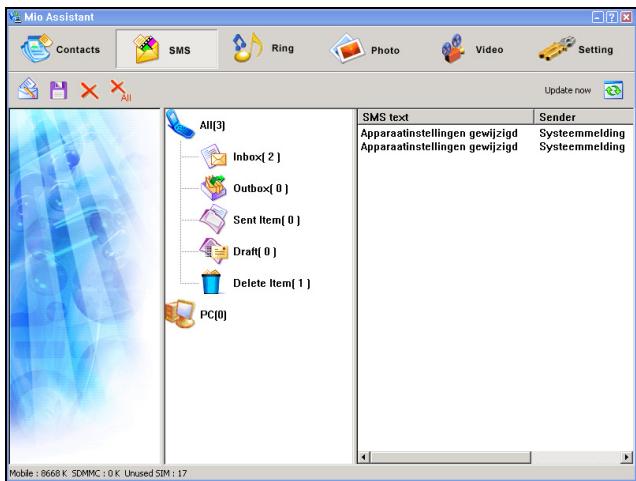Sort by the SMS text column header
This screenshot has height=481, width=636.
click(445, 117)
